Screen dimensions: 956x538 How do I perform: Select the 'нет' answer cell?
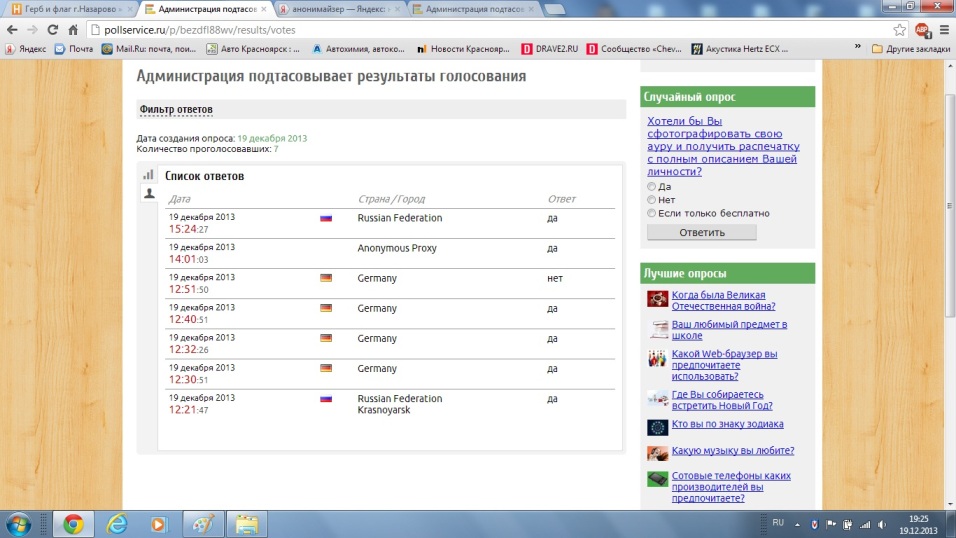coord(555,278)
